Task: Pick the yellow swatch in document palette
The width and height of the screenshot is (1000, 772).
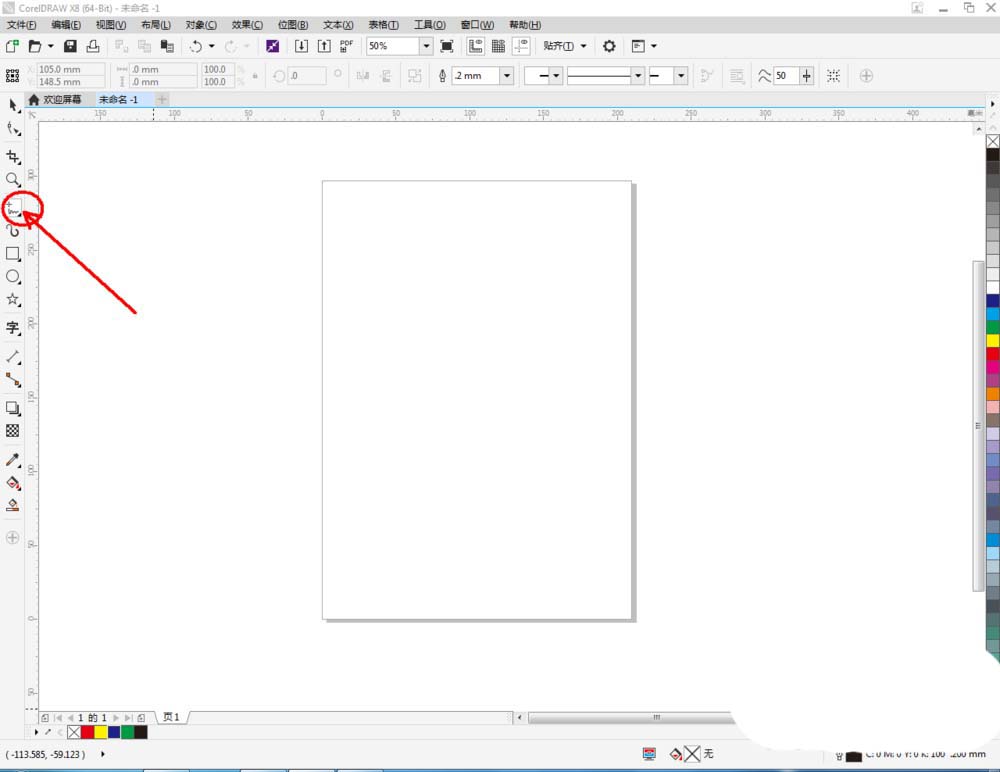Action: [x=101, y=732]
